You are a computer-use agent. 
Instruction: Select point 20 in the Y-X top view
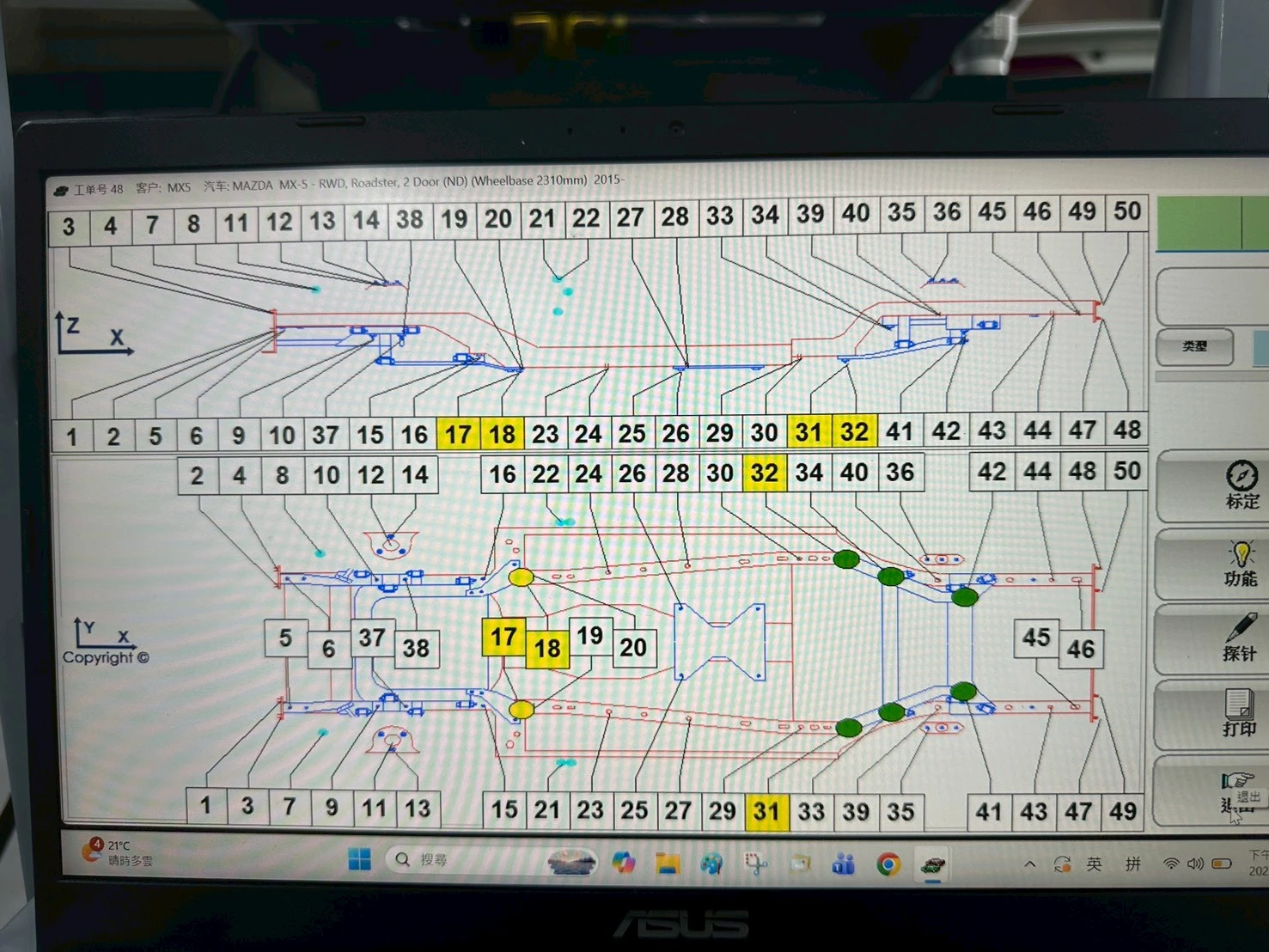(634, 647)
